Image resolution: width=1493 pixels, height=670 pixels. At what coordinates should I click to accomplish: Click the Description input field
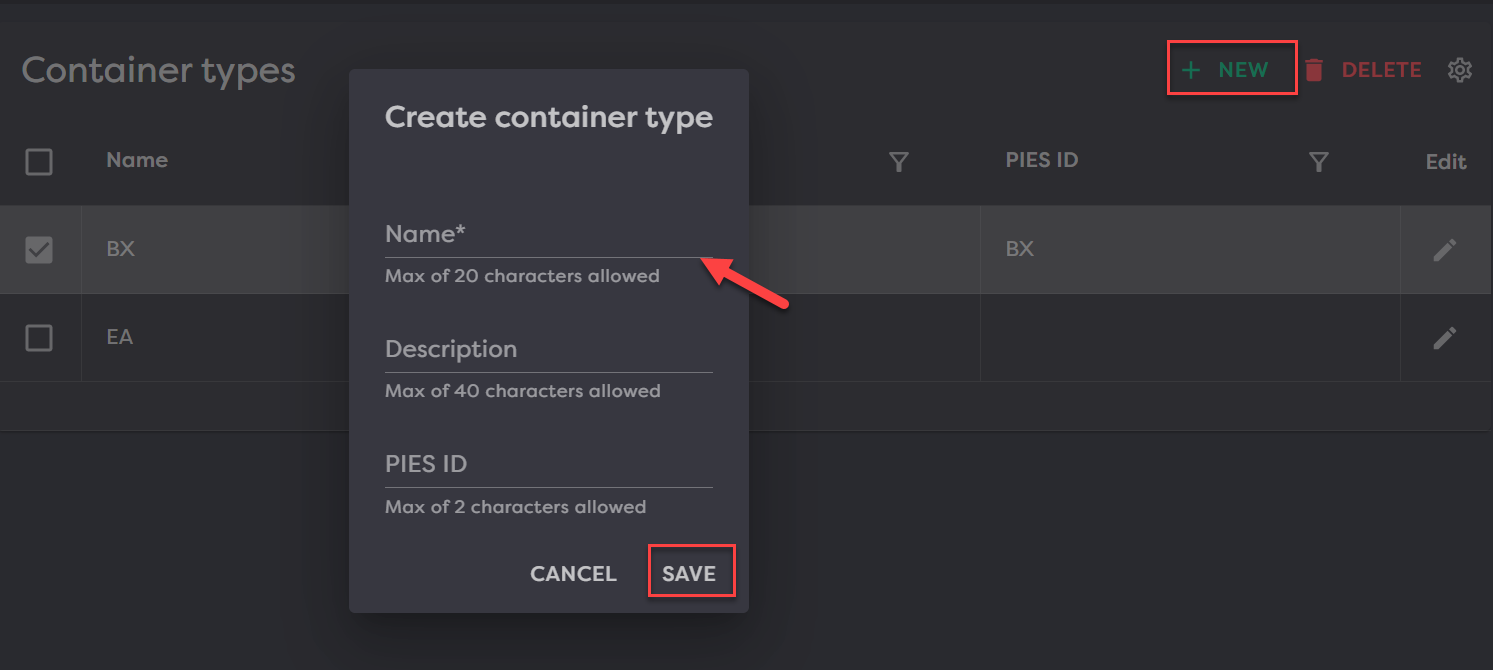point(548,351)
